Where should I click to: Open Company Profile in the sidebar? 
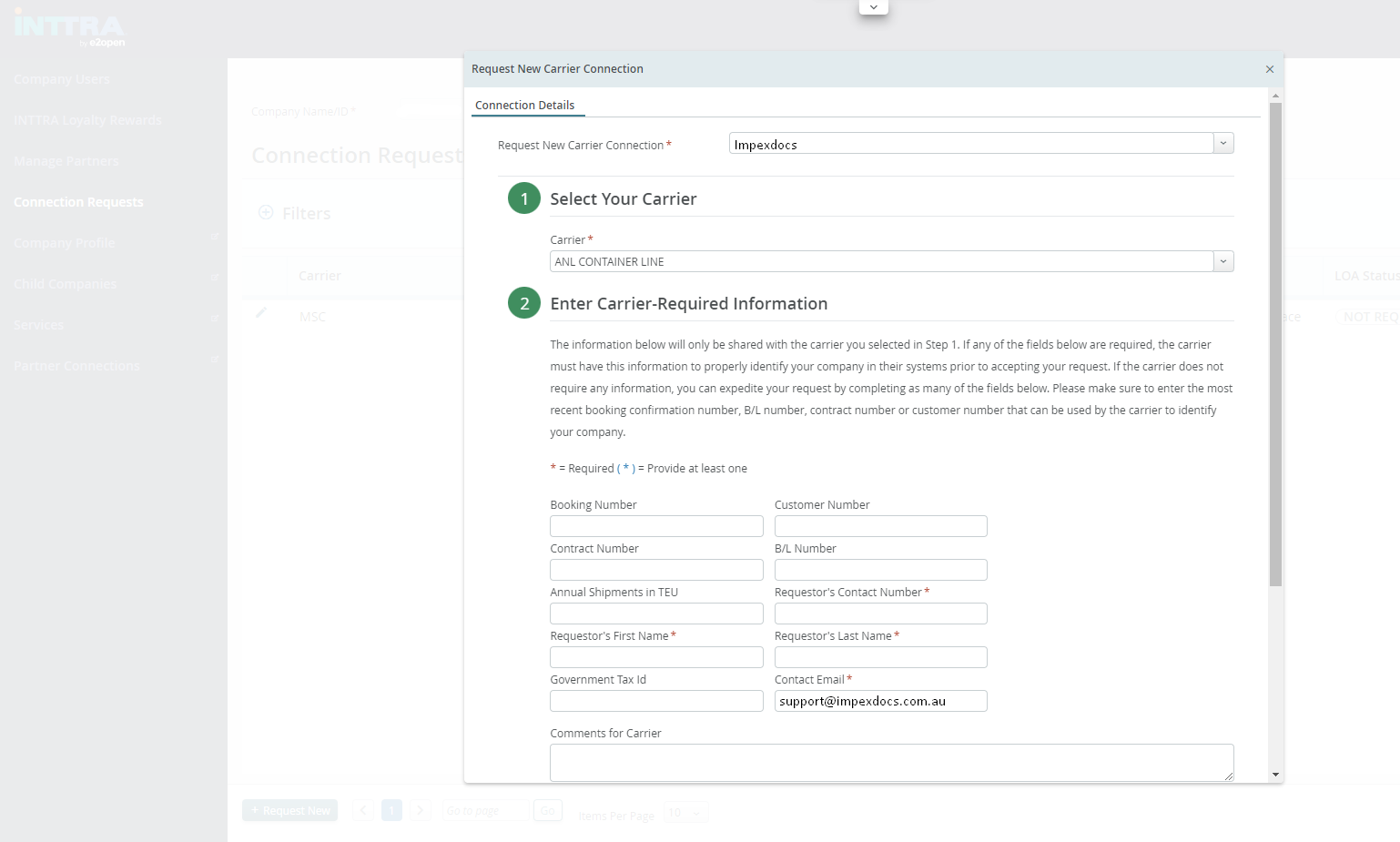65,243
